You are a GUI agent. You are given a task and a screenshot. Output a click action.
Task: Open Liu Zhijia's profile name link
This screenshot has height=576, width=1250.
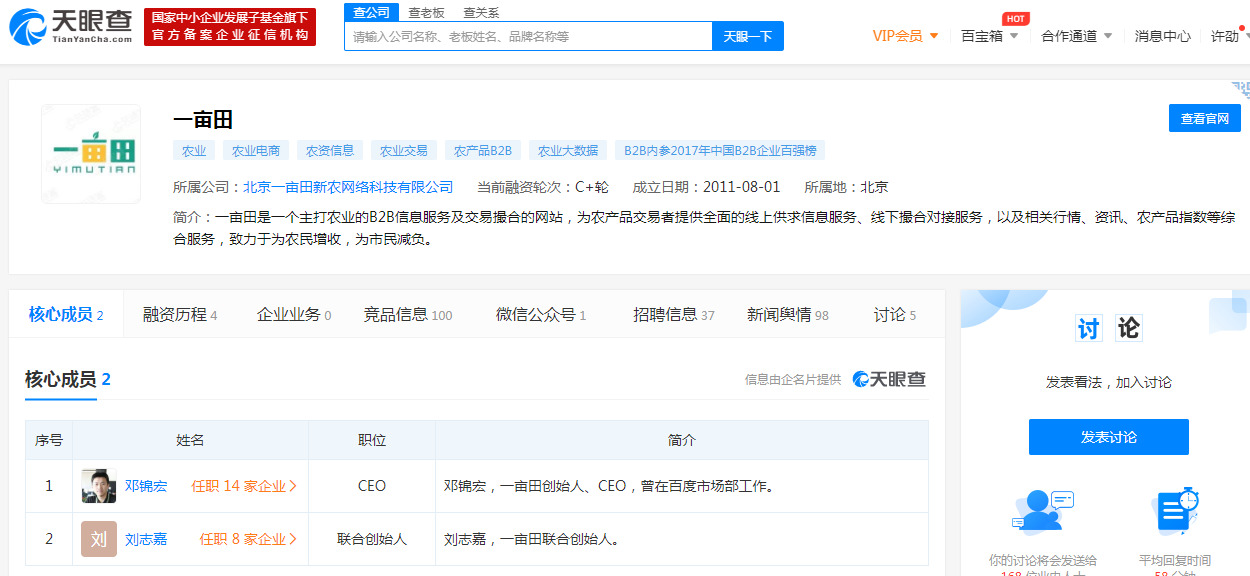tap(146, 539)
